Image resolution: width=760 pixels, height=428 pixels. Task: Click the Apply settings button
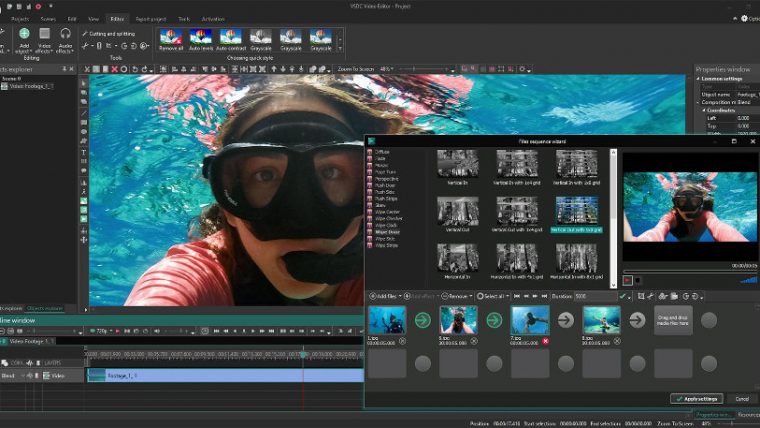tap(697, 399)
